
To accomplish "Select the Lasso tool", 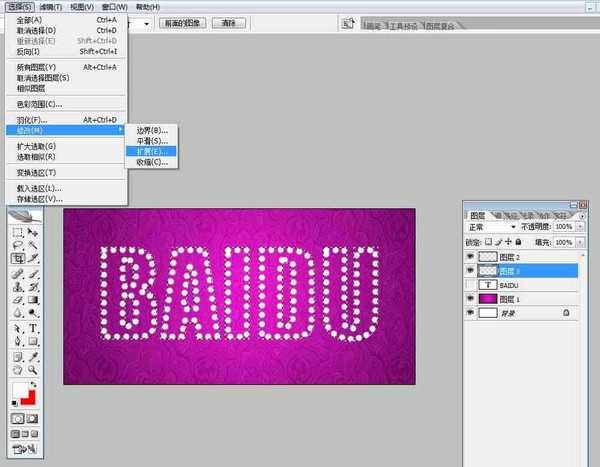I will [18, 245].
